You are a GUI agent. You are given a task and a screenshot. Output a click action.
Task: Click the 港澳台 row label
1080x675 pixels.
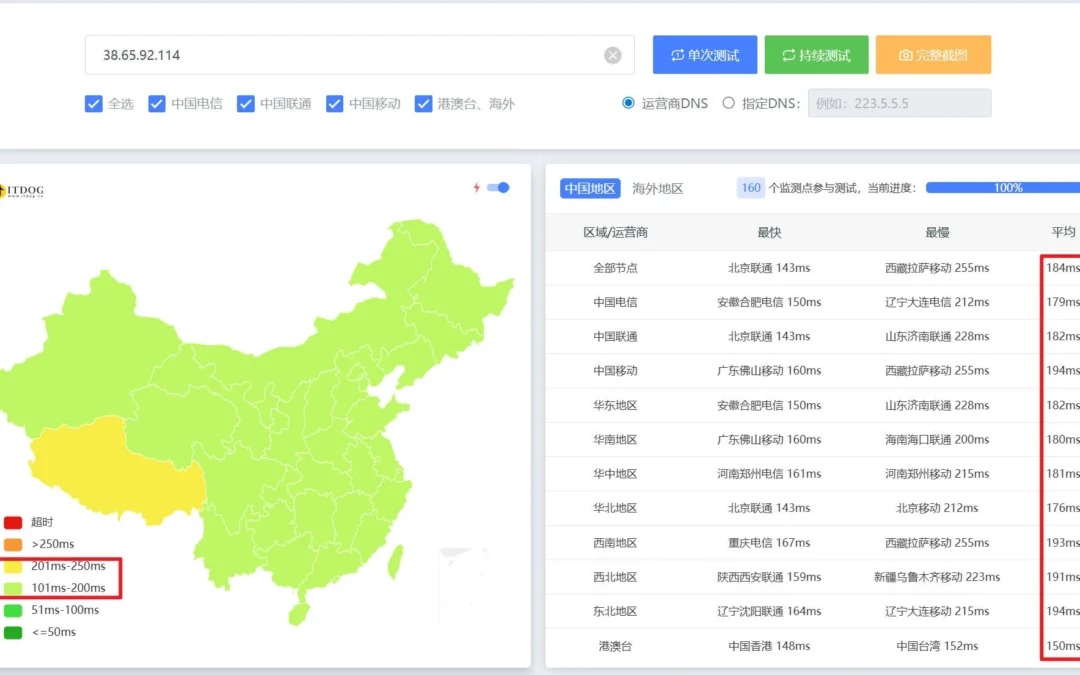pyautogui.click(x=616, y=646)
